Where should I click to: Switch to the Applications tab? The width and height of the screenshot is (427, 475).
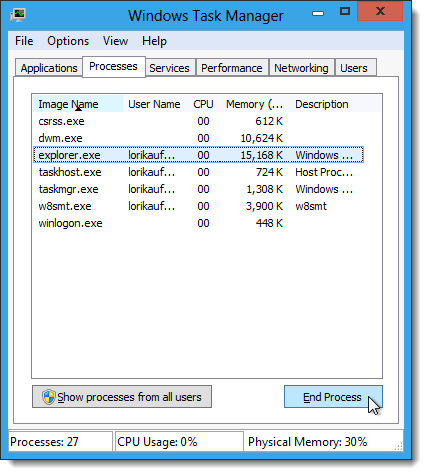[49, 68]
